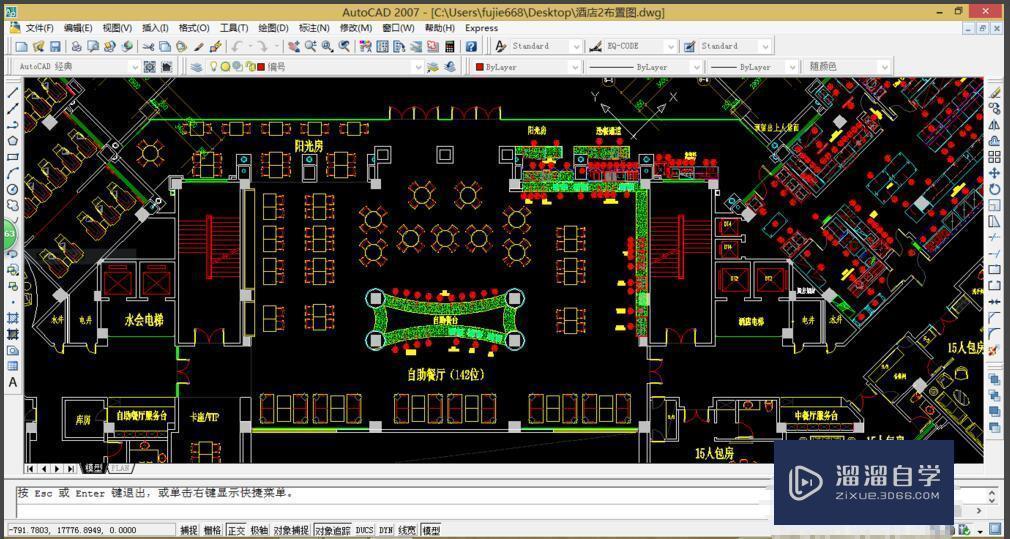1010x539 pixels.
Task: Select the Polygon draw tool
Action: point(12,141)
